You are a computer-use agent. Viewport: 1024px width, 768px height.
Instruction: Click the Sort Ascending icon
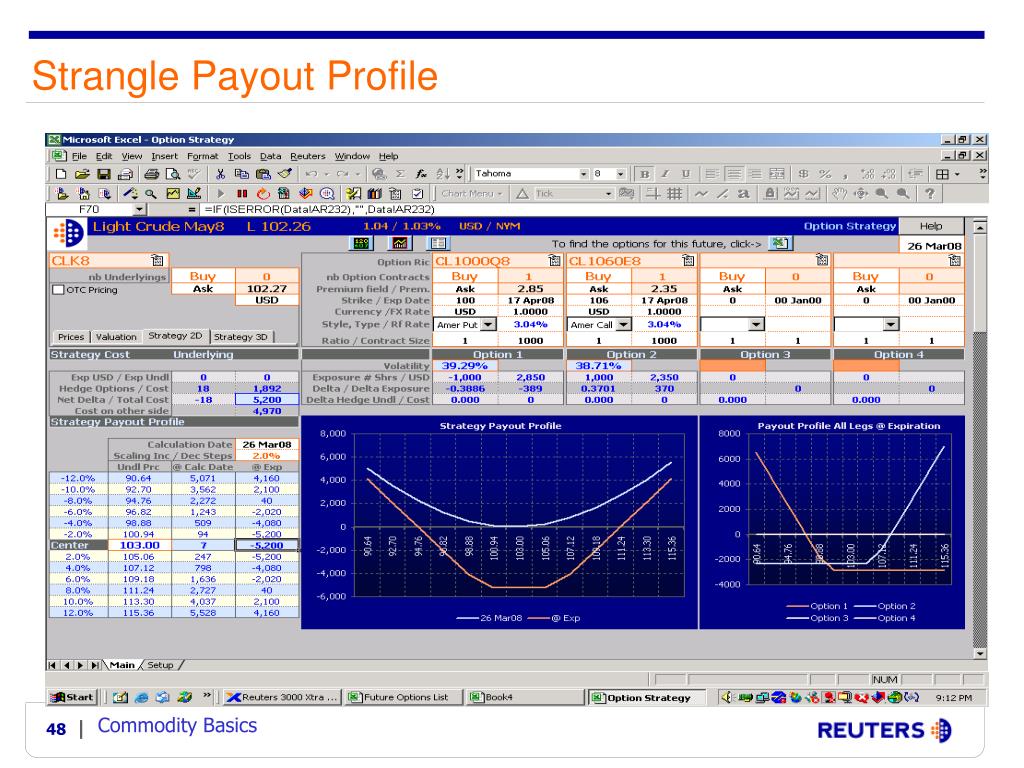(x=443, y=174)
